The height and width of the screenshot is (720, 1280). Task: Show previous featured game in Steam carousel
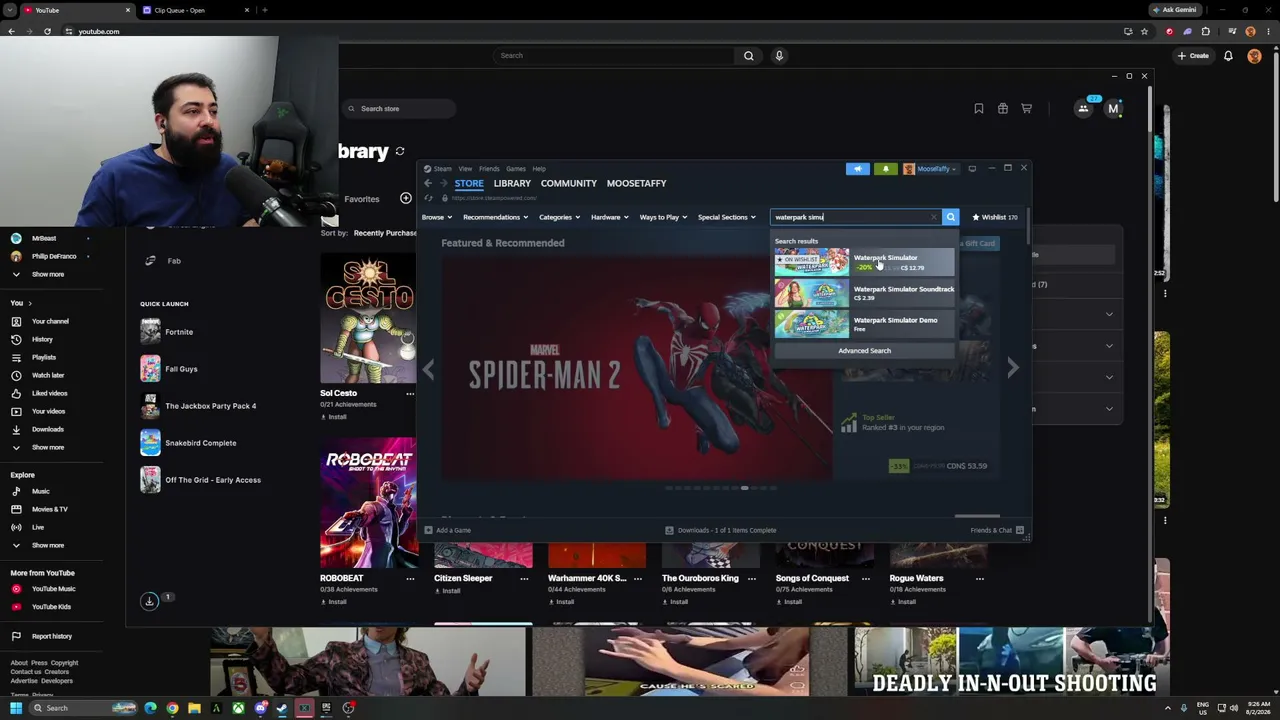[429, 369]
